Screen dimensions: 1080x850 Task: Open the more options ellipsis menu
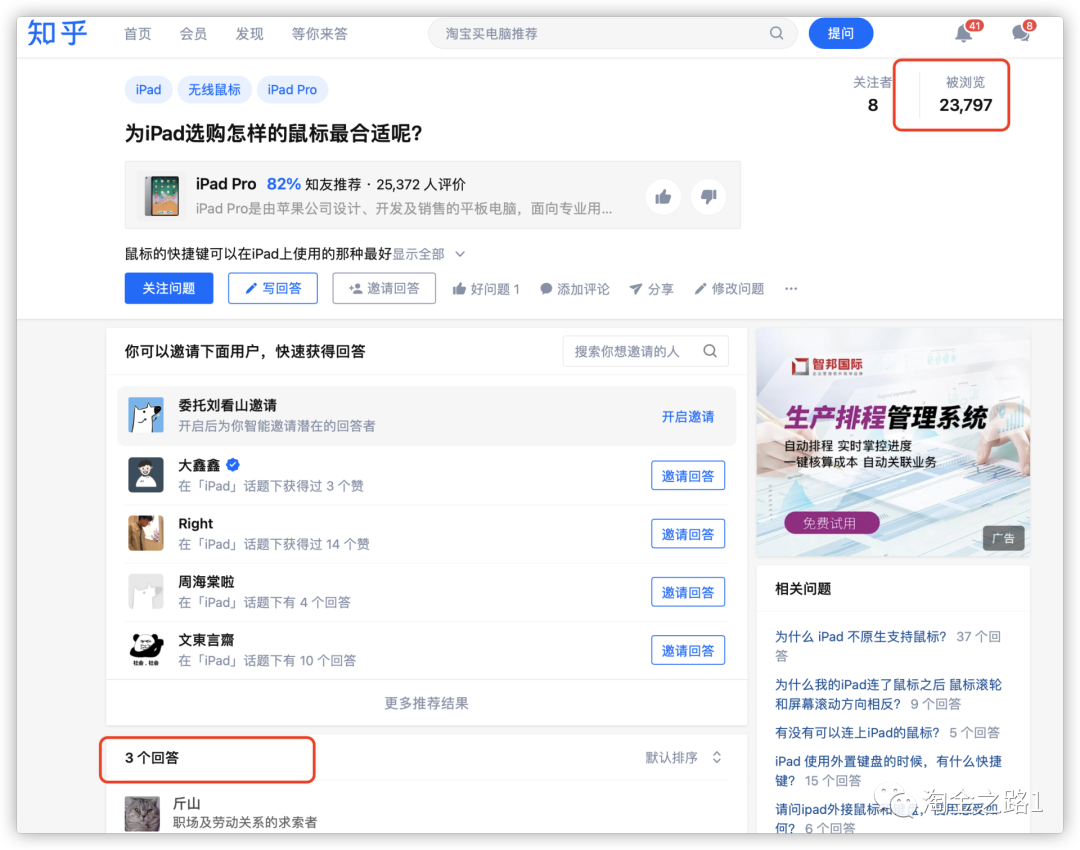coord(791,289)
